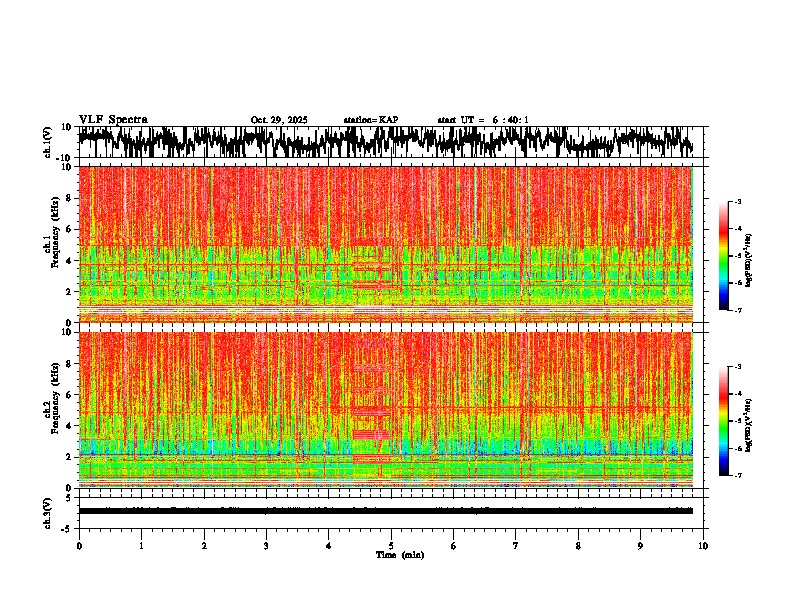
Task: Click the time axis tick label "9"
Action: [640, 546]
